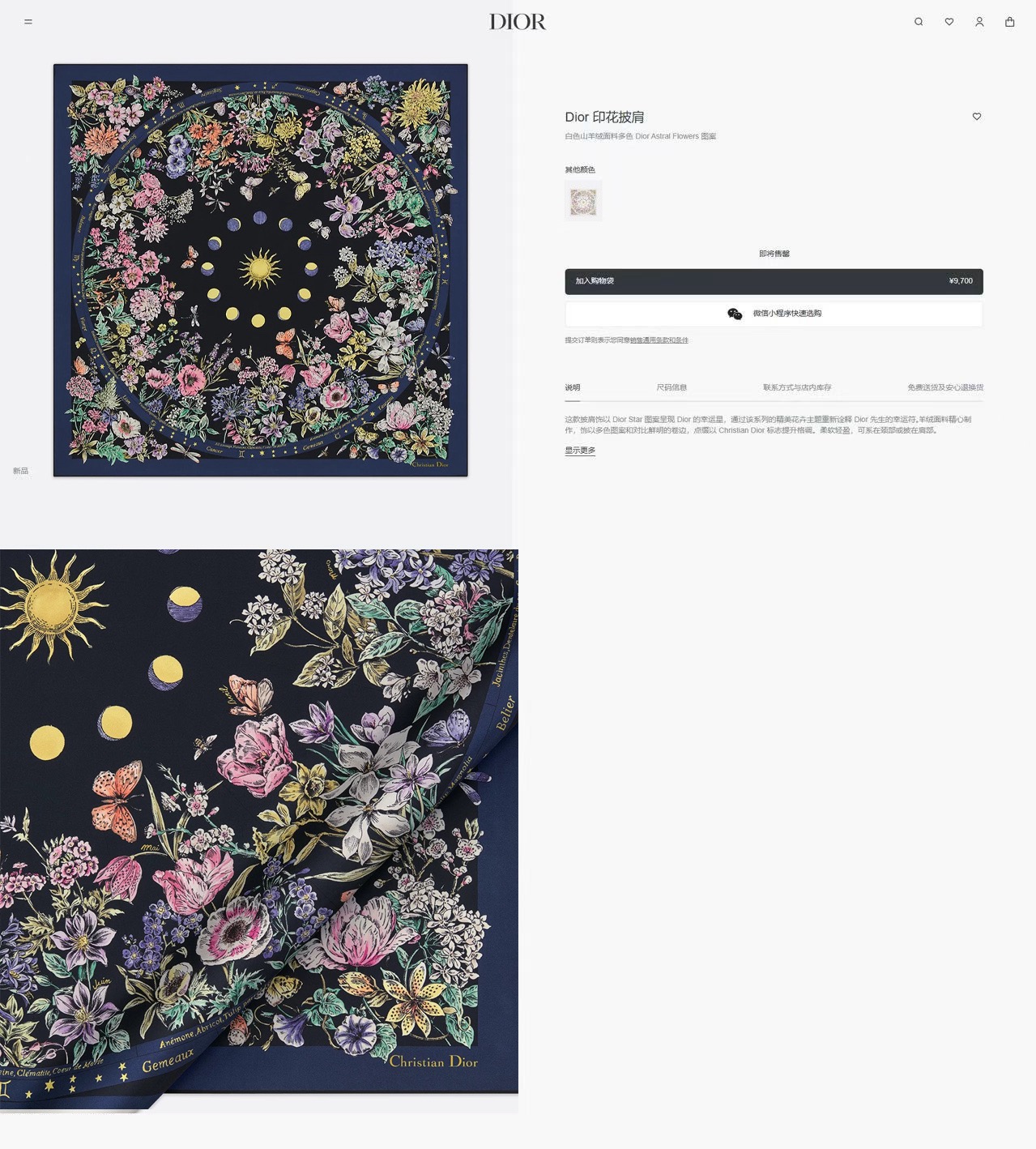Viewport: 1036px width, 1149px height.
Task: Open the full scarf product image
Action: click(260, 270)
